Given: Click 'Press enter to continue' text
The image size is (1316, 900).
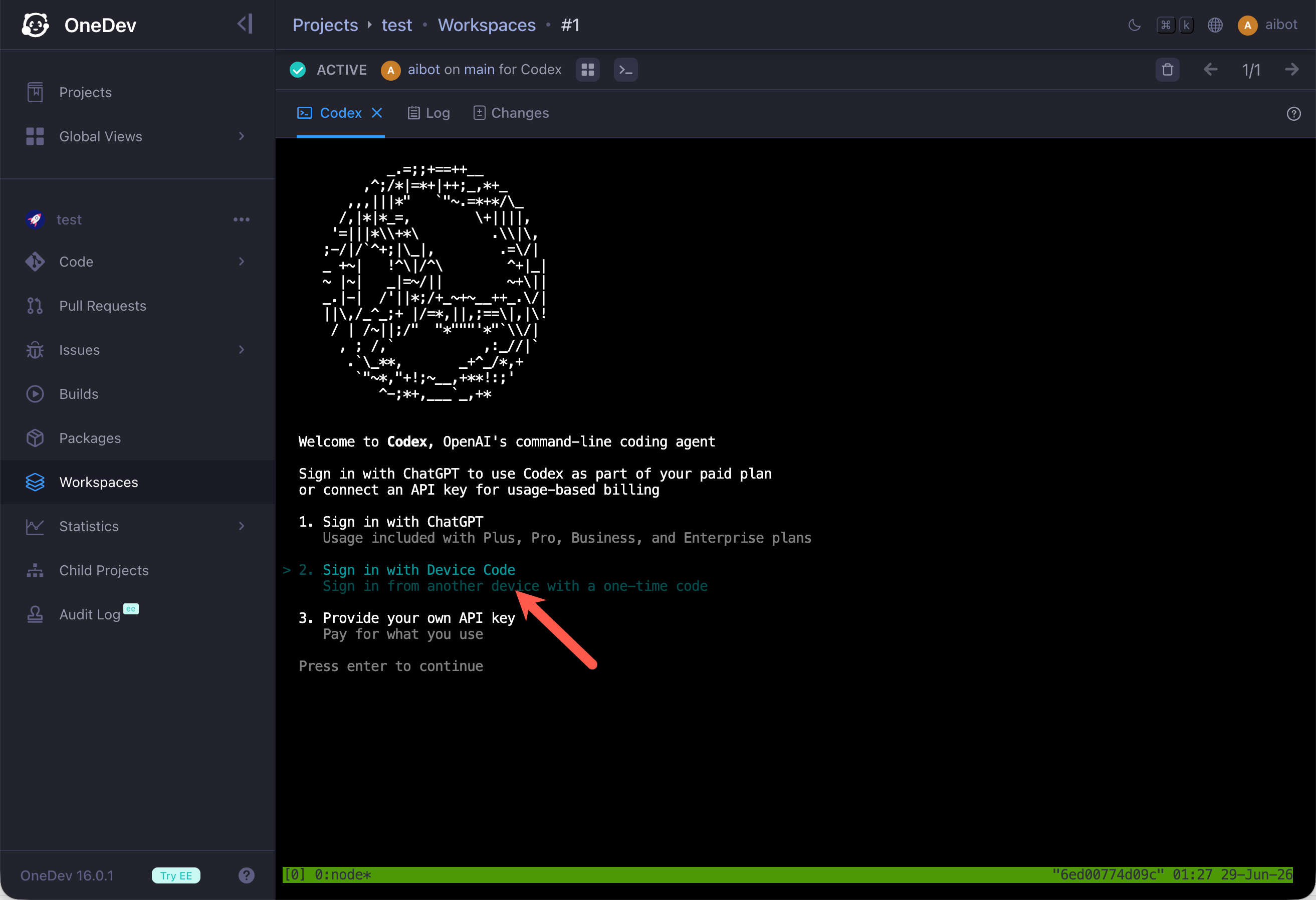Looking at the screenshot, I should pos(391,666).
